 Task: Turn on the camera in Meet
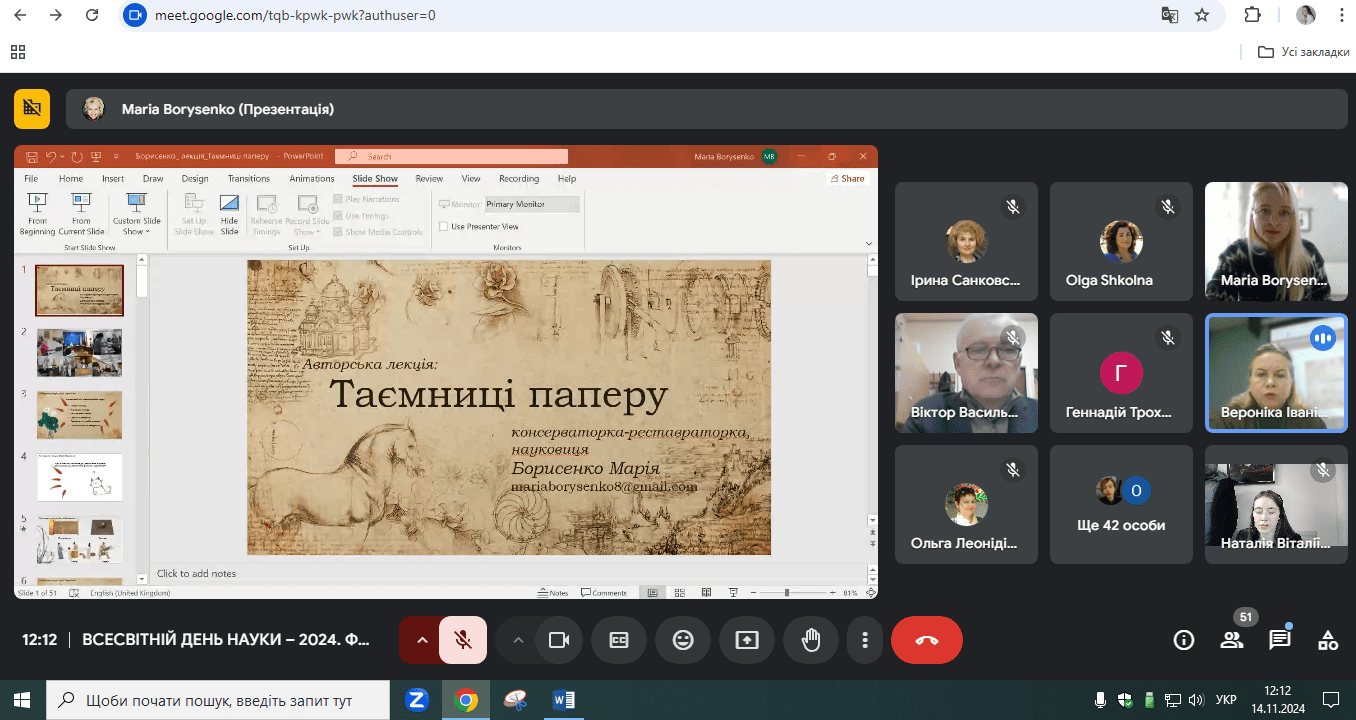pyautogui.click(x=559, y=640)
